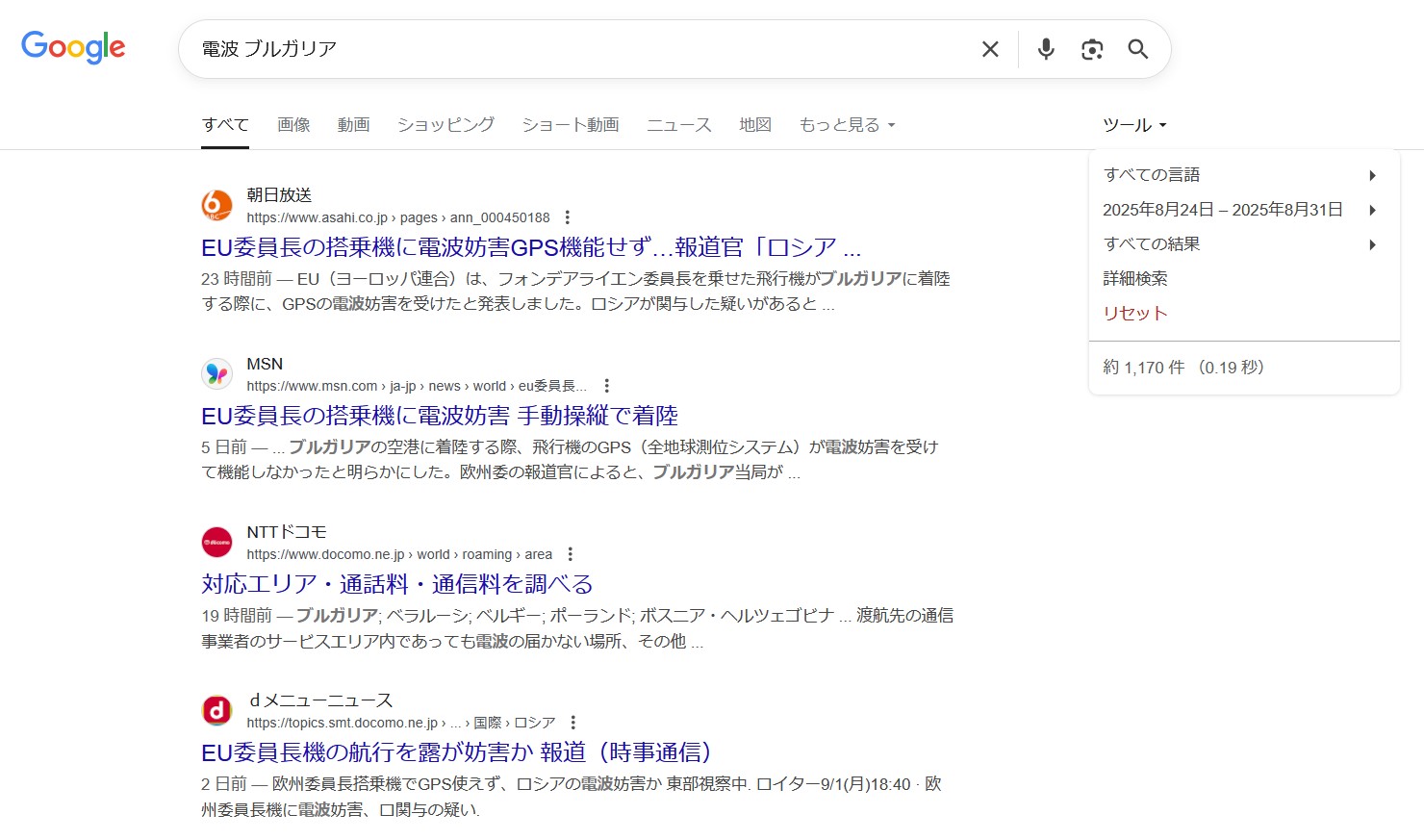Click the snippet beginning 2 日前 — 欧州委員長搭乗機
Screen dimensions: 1424x840
pyautogui.click(x=572, y=797)
